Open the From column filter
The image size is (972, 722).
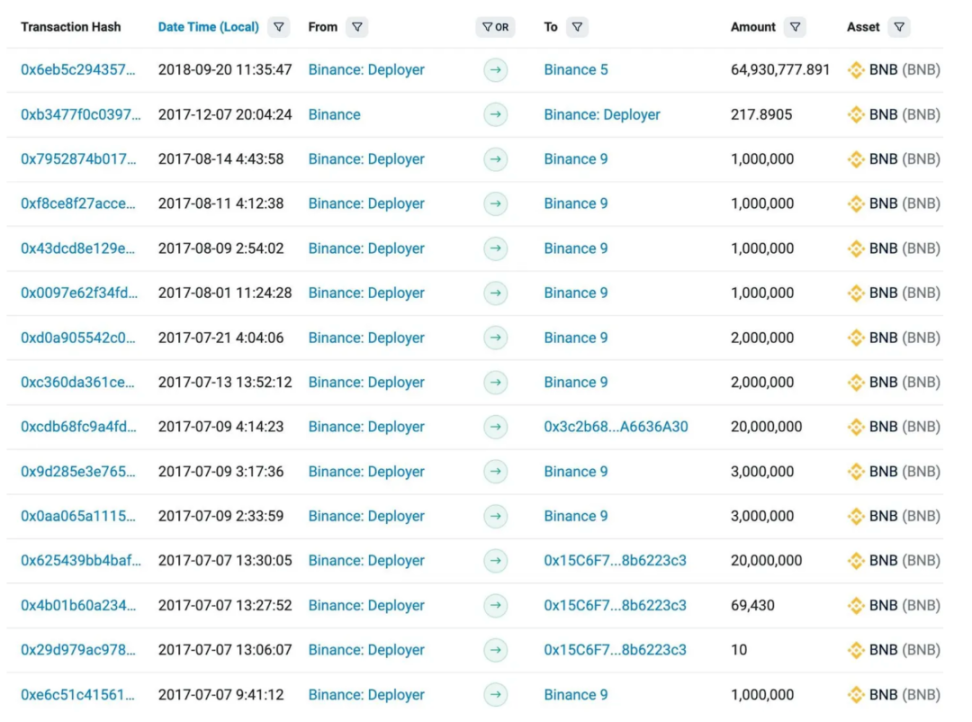coord(357,27)
